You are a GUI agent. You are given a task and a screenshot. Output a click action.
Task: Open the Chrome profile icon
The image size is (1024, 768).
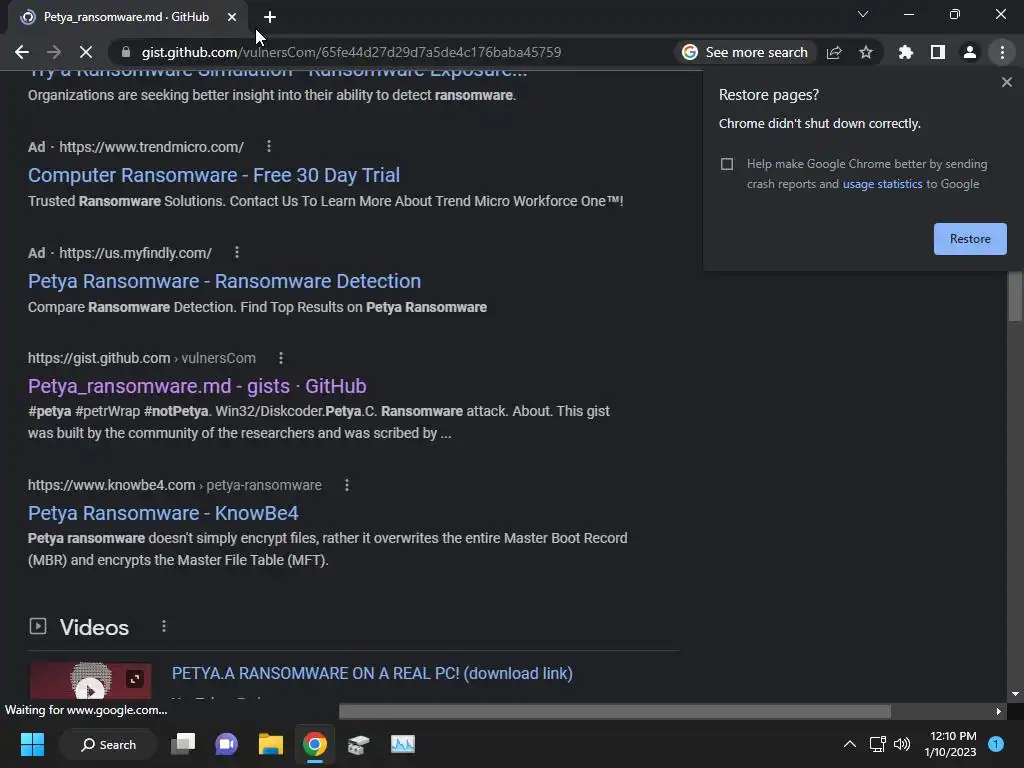coord(970,52)
